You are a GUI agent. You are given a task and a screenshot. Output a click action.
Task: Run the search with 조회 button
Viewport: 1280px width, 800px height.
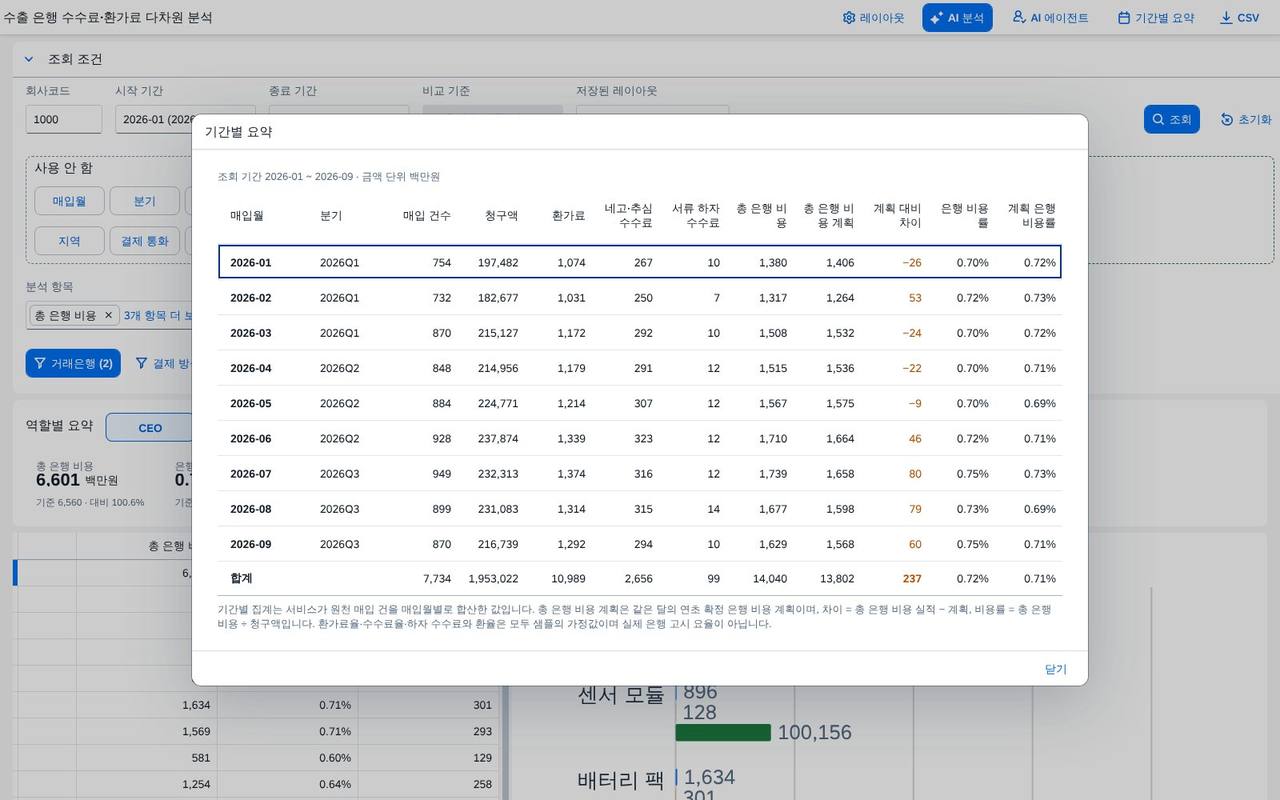[x=1171, y=119]
